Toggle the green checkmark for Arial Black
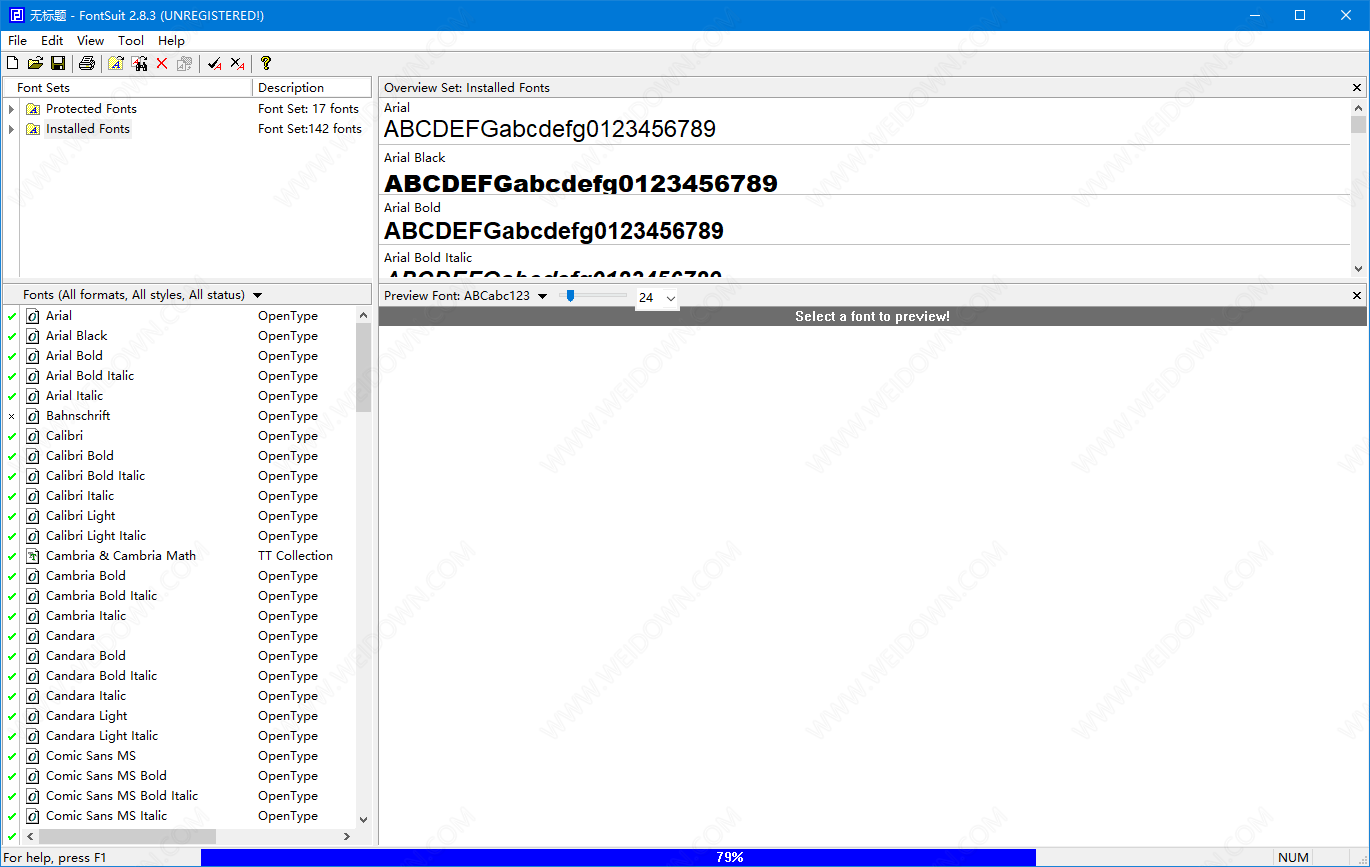1370x867 pixels. (12, 336)
